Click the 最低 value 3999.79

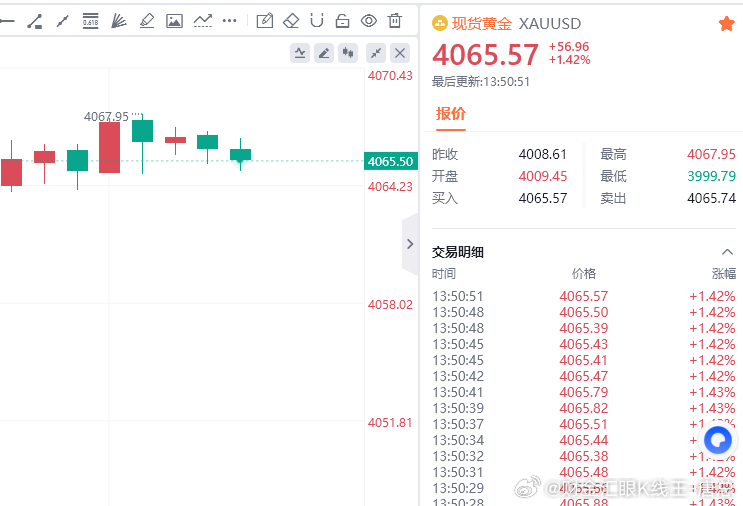click(711, 176)
